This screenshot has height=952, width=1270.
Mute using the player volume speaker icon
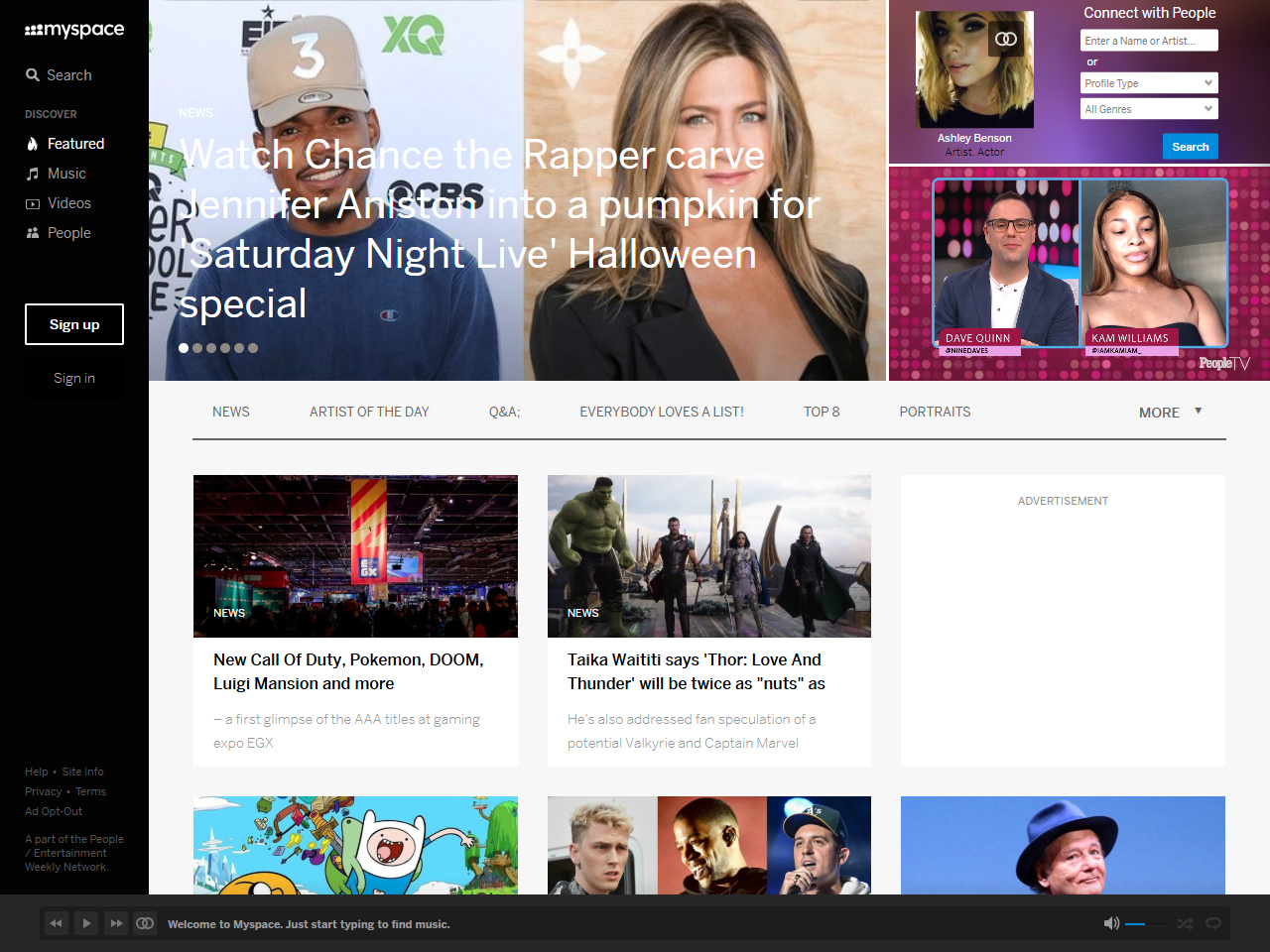click(x=1111, y=923)
